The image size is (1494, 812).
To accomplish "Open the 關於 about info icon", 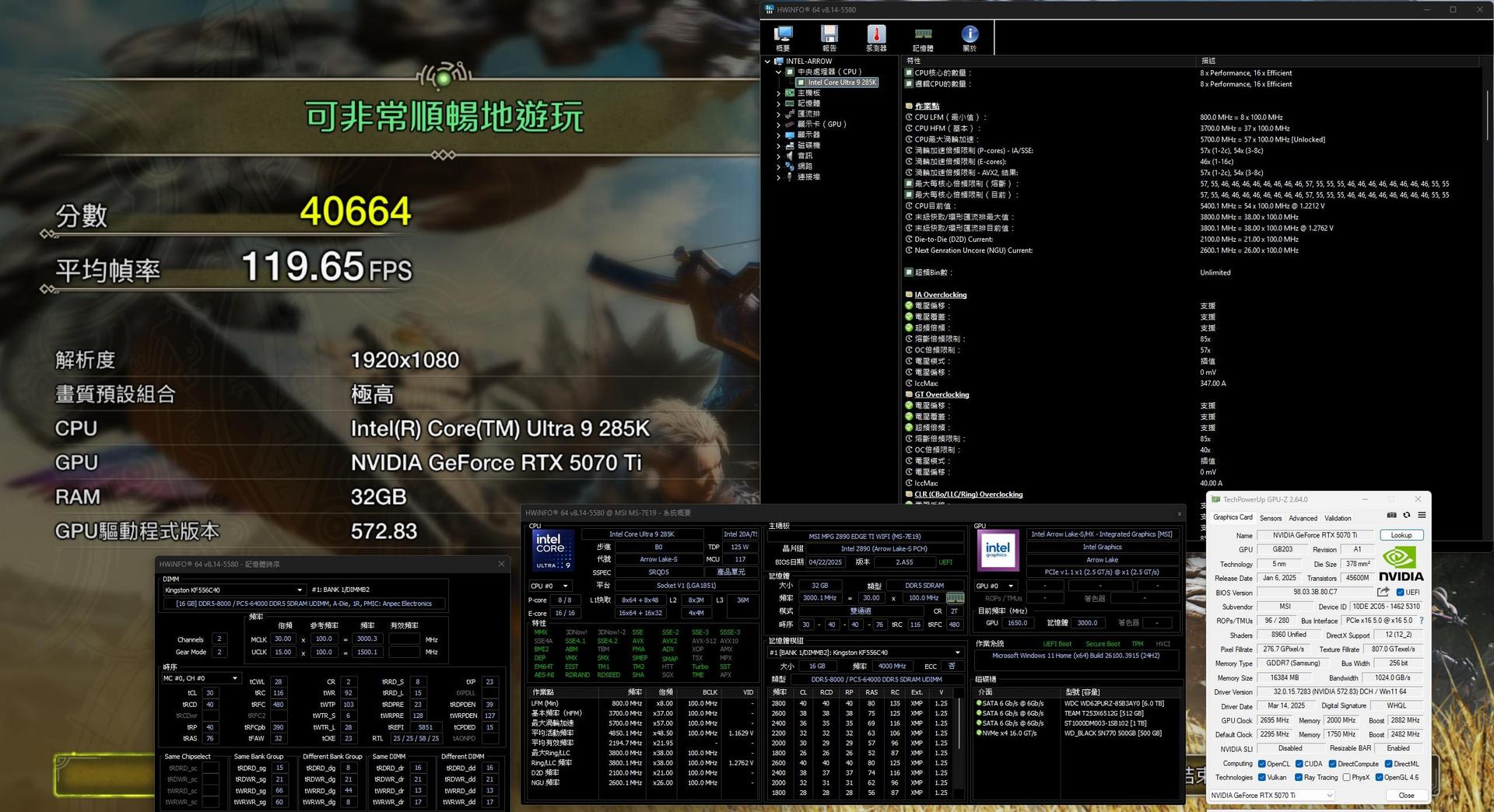I will (970, 37).
